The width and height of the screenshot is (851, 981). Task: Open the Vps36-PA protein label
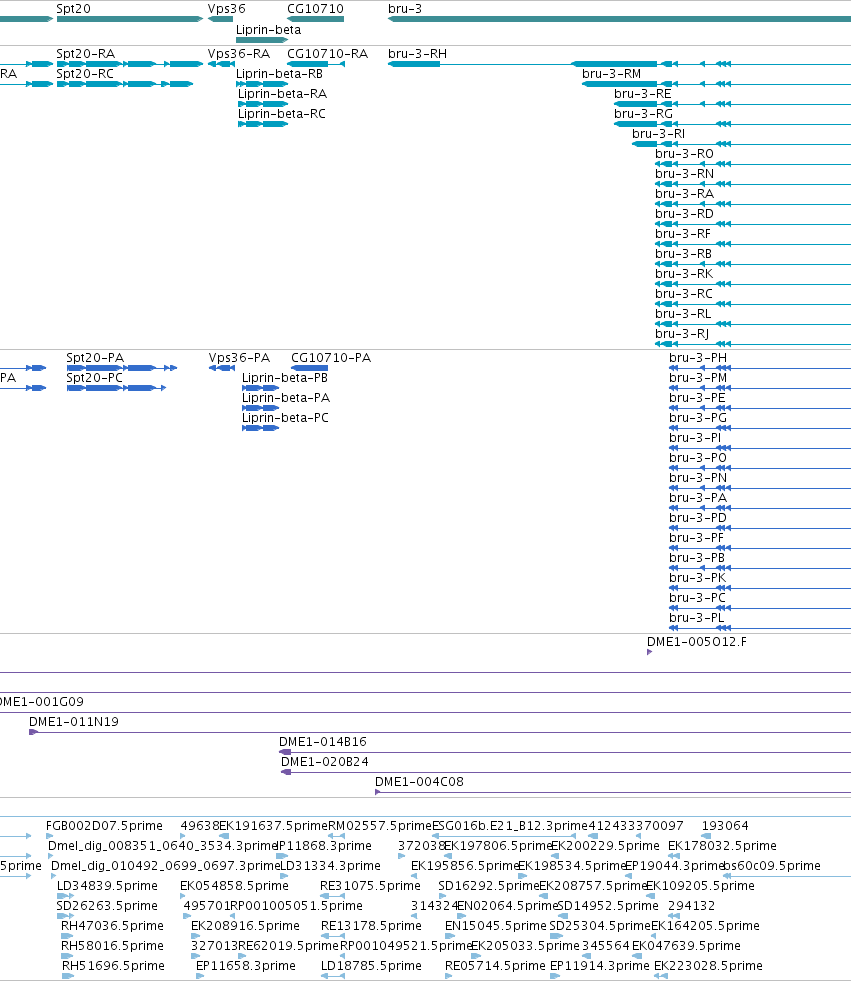tap(240, 358)
